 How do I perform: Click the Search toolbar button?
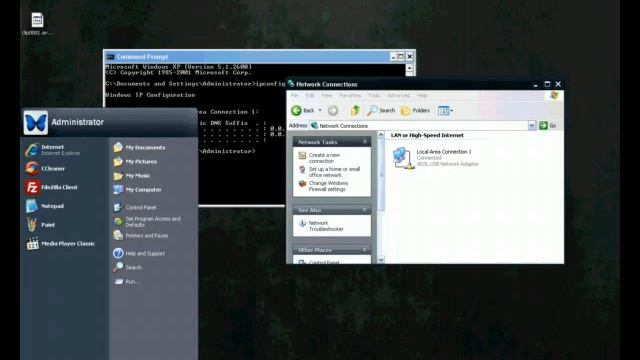(381, 111)
